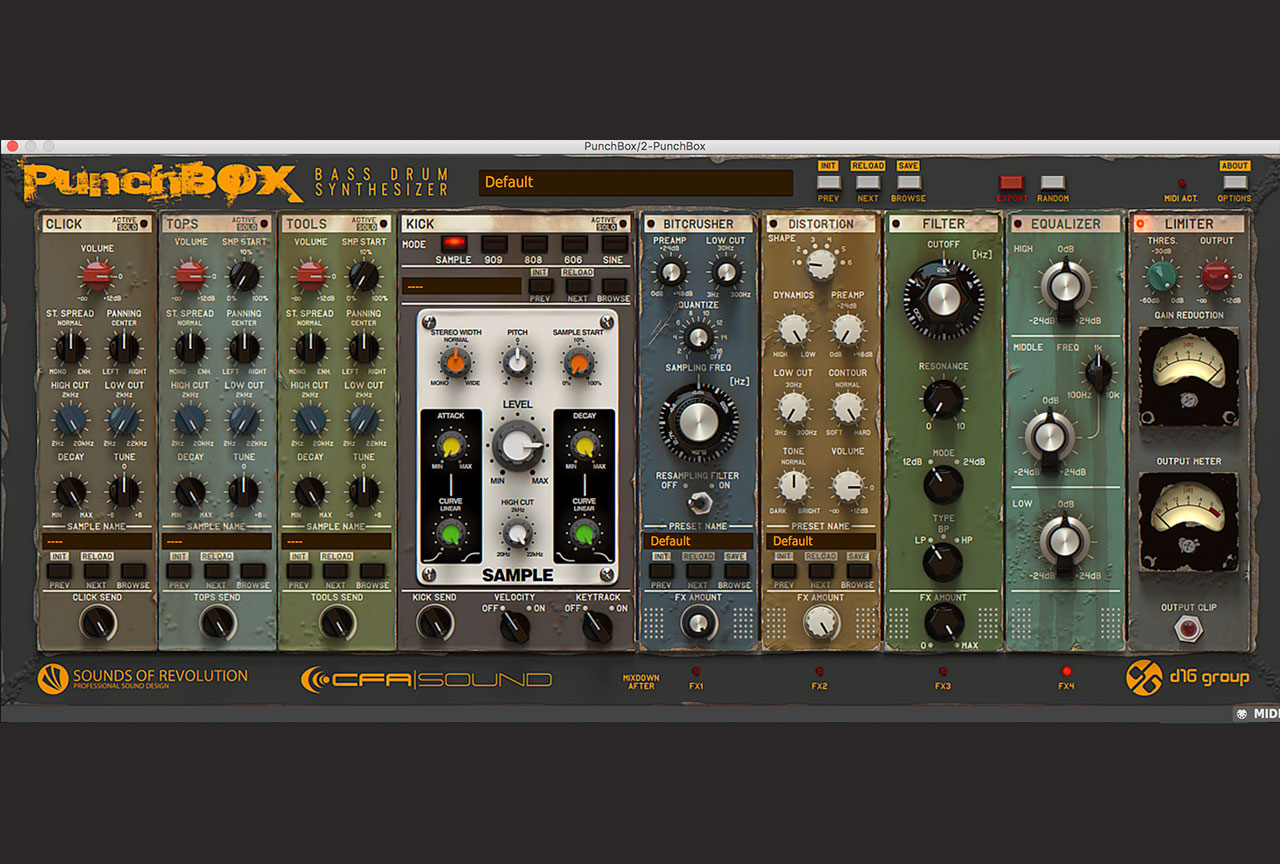Click the Sounds of Revolution logo

point(143,679)
